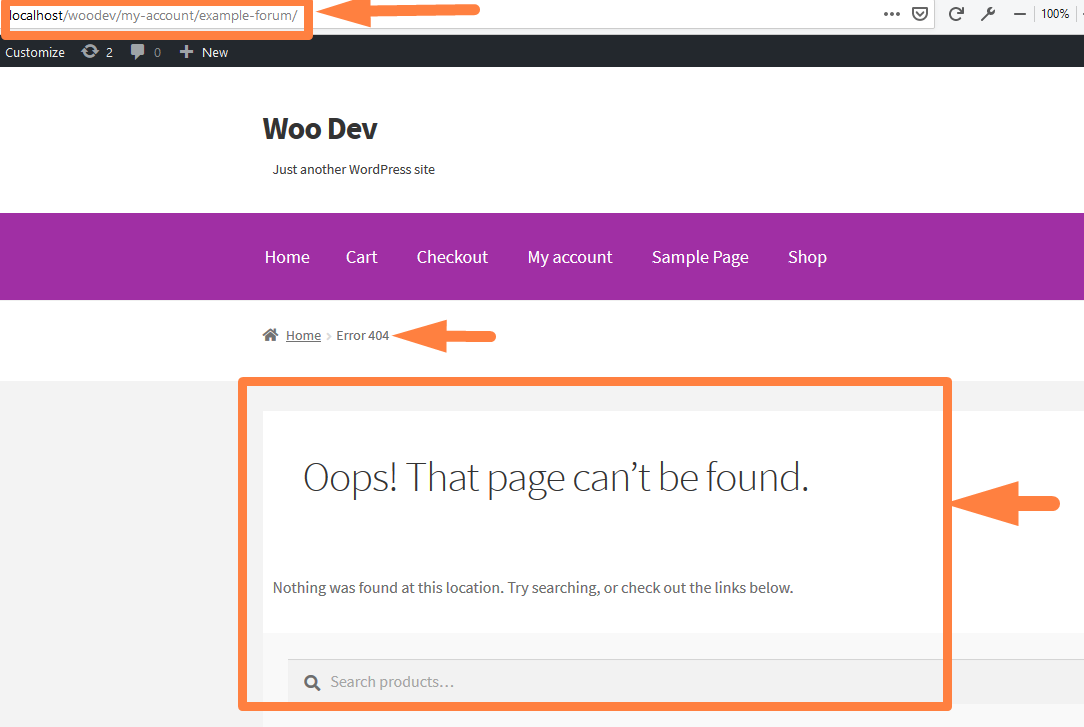Click the wrench developer tools icon
Image resolution: width=1084 pixels, height=727 pixels.
(x=988, y=14)
